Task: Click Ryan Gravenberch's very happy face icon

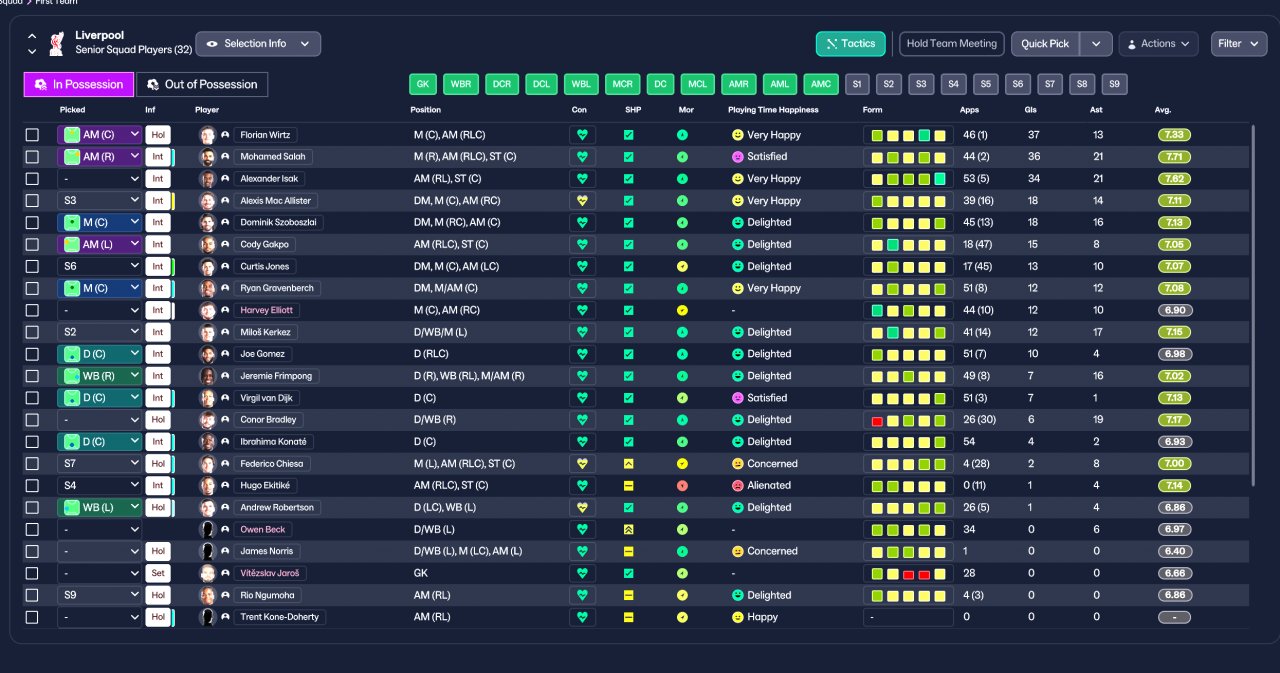Action: (x=738, y=289)
